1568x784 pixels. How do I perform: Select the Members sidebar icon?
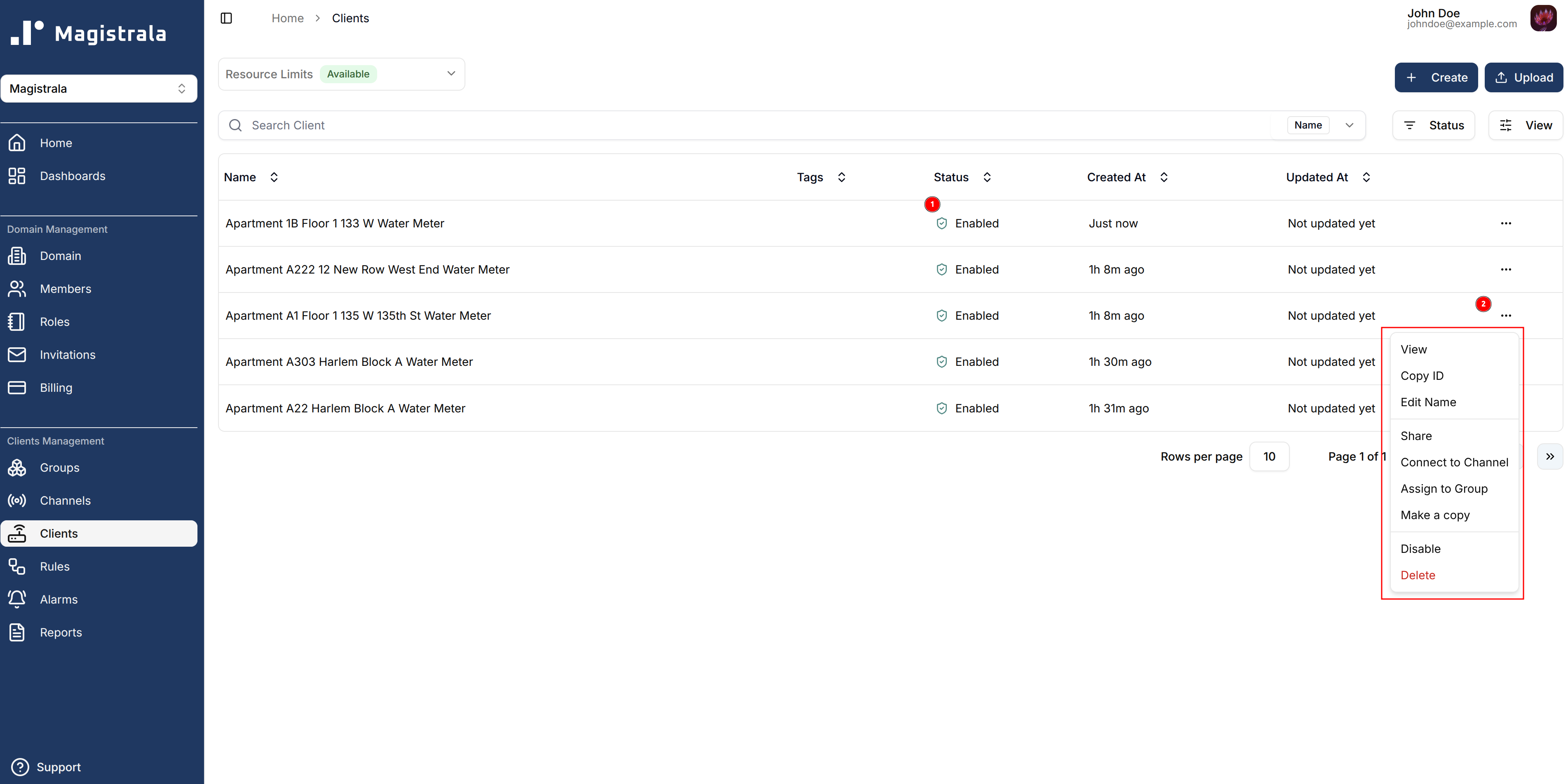[17, 289]
